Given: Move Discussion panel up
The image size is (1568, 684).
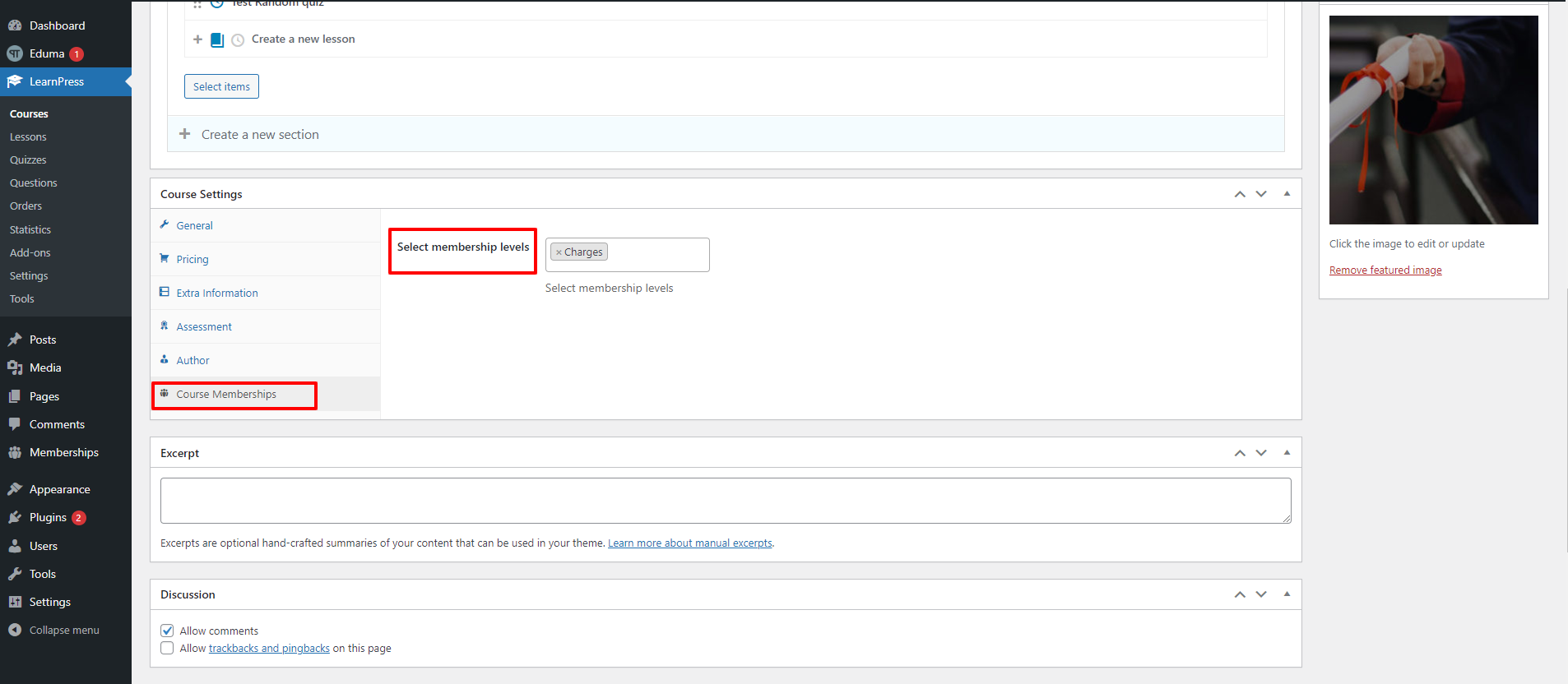Looking at the screenshot, I should pos(1240,594).
